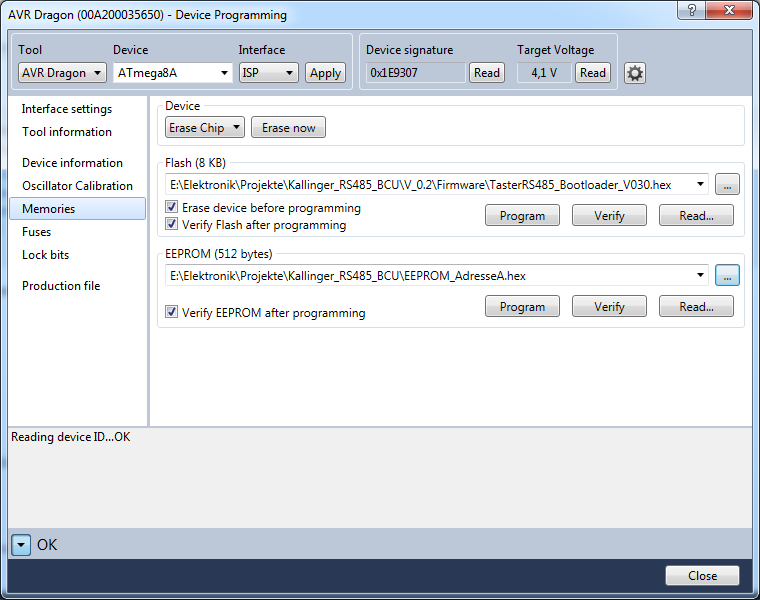Image resolution: width=760 pixels, height=600 pixels.
Task: Open Tool information page
Action: pyautogui.click(x=67, y=132)
